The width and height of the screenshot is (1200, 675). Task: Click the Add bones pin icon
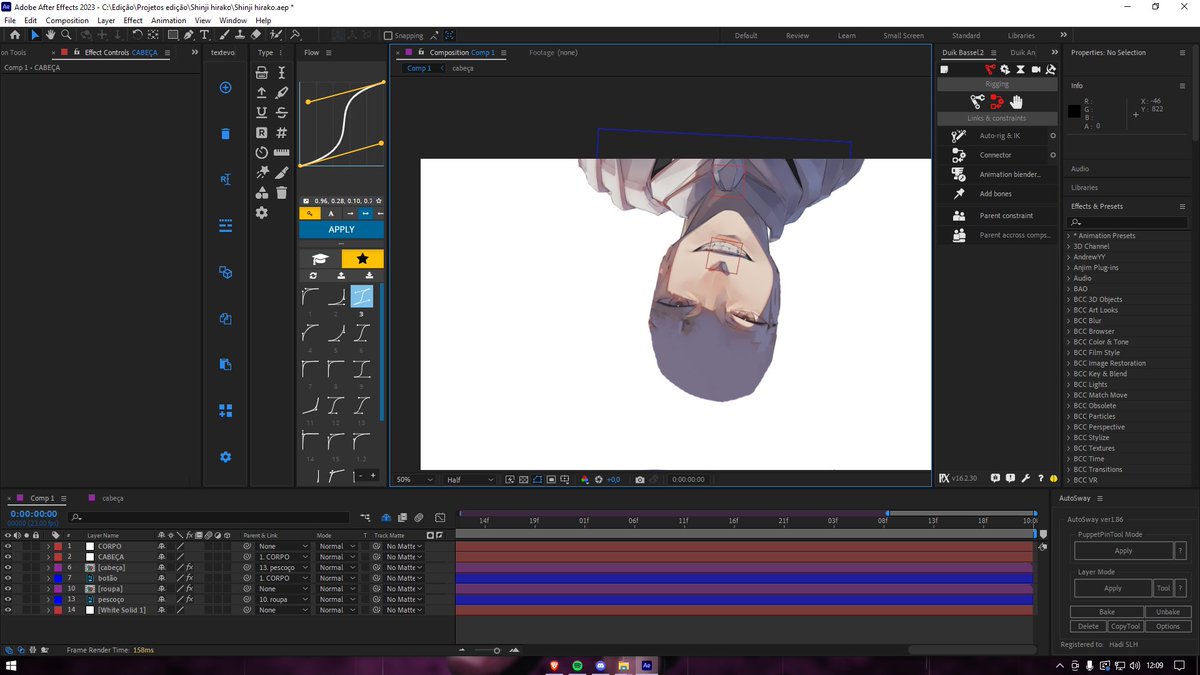click(x=959, y=194)
